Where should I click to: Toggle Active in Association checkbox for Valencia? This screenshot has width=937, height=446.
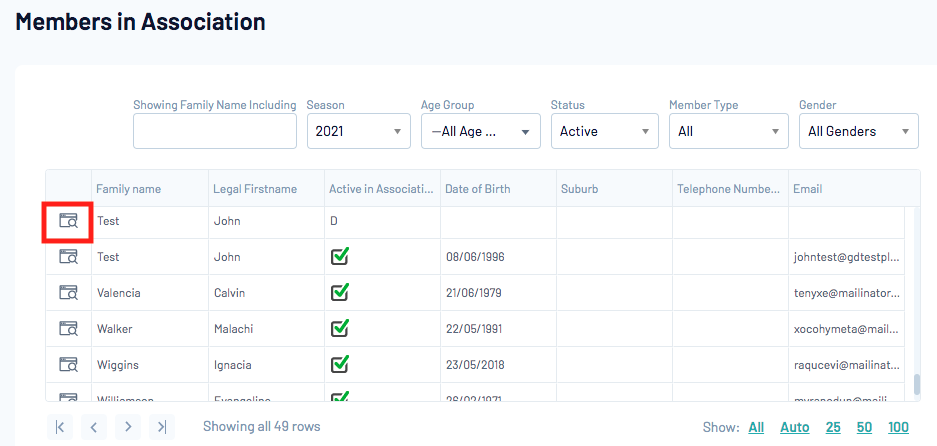340,293
